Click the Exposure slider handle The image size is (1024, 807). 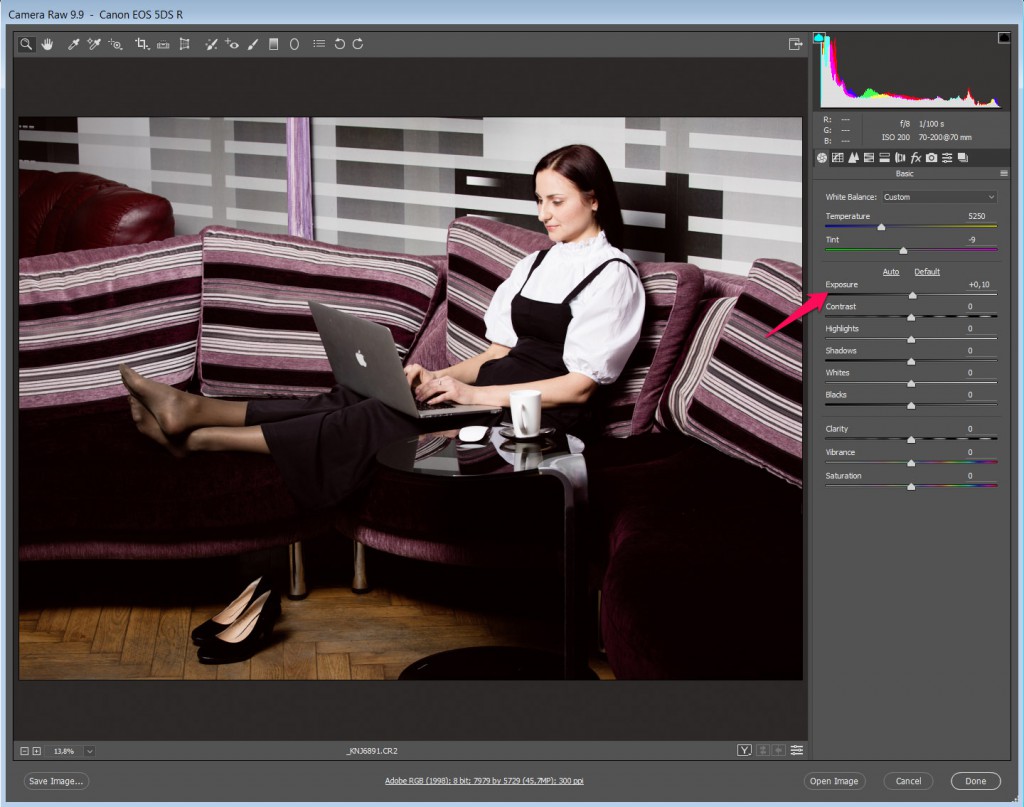point(912,295)
